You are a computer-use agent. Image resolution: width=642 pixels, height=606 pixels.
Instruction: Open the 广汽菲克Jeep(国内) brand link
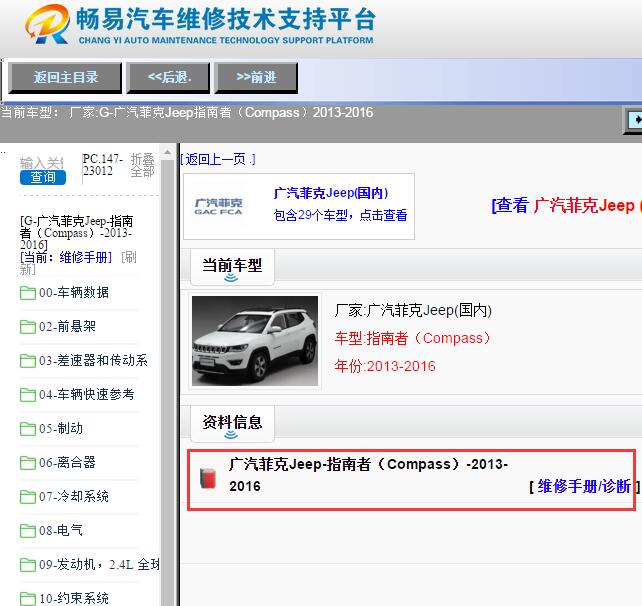[x=331, y=193]
